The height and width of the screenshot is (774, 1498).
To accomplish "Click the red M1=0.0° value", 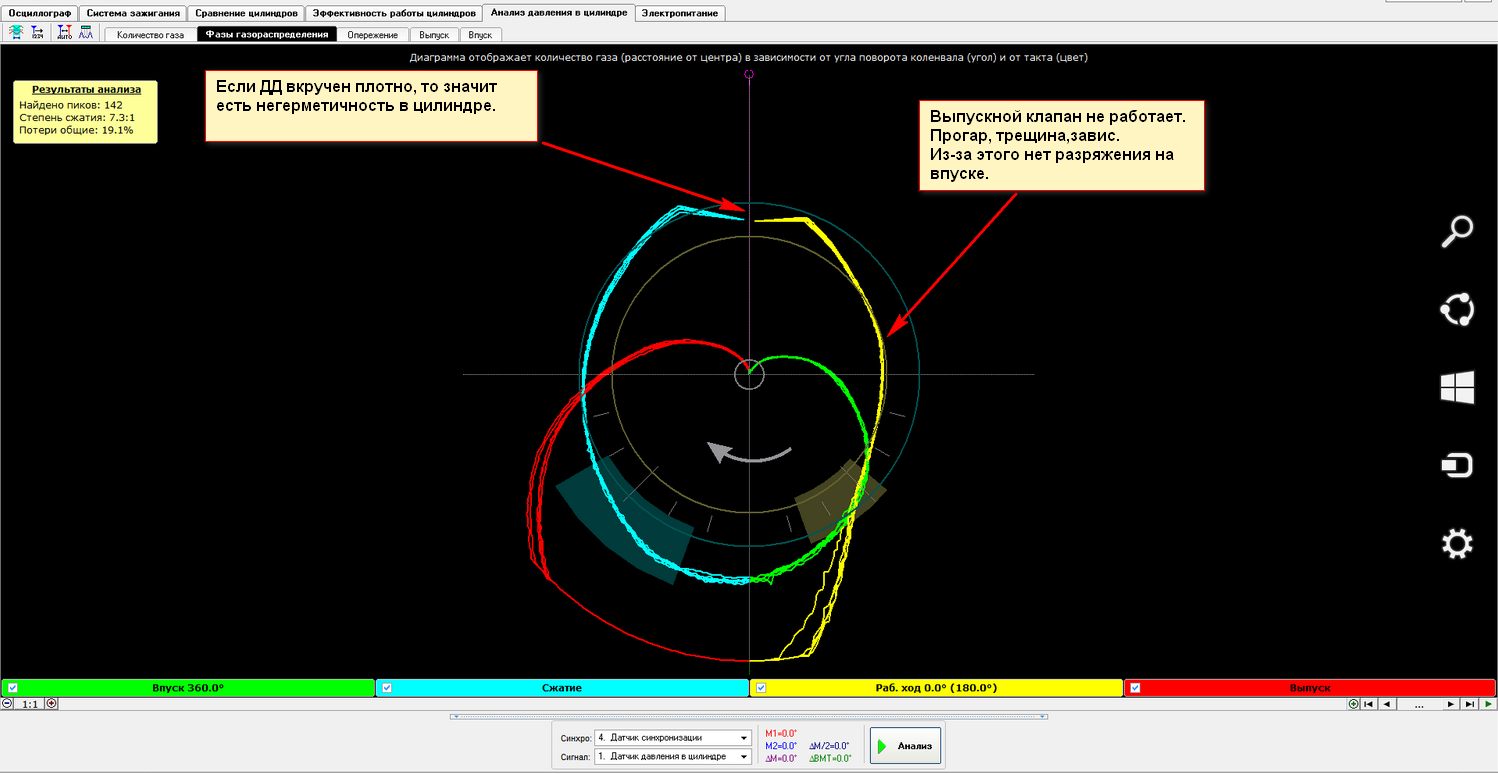I will (x=781, y=733).
